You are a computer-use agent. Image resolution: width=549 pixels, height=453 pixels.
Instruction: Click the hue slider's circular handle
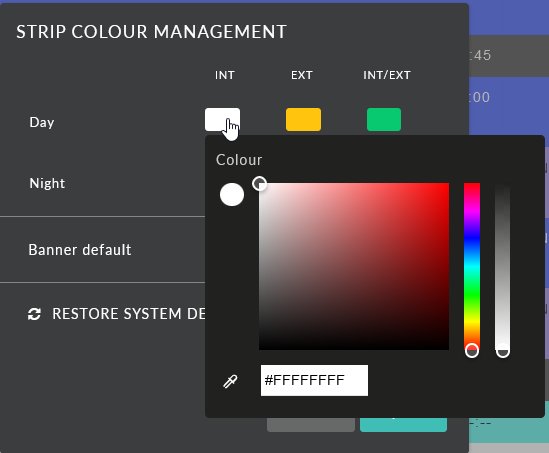coord(472,350)
